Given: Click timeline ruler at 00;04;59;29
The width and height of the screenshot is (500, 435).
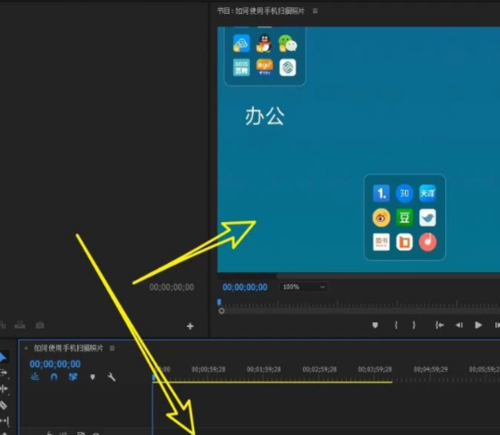Looking at the screenshot, I should point(431,369).
